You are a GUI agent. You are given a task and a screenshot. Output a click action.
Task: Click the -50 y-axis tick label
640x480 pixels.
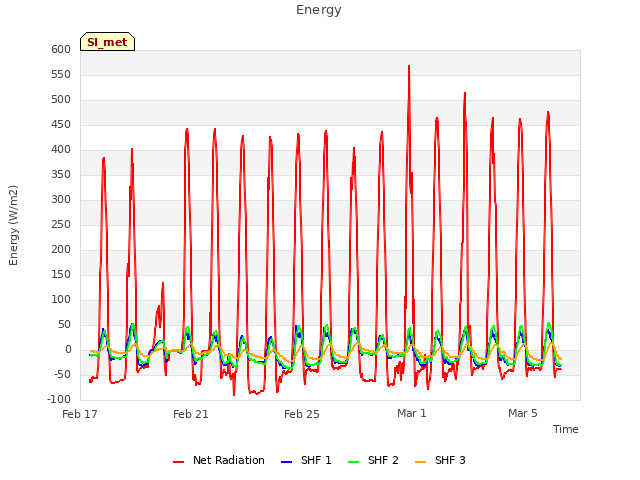(x=62, y=375)
